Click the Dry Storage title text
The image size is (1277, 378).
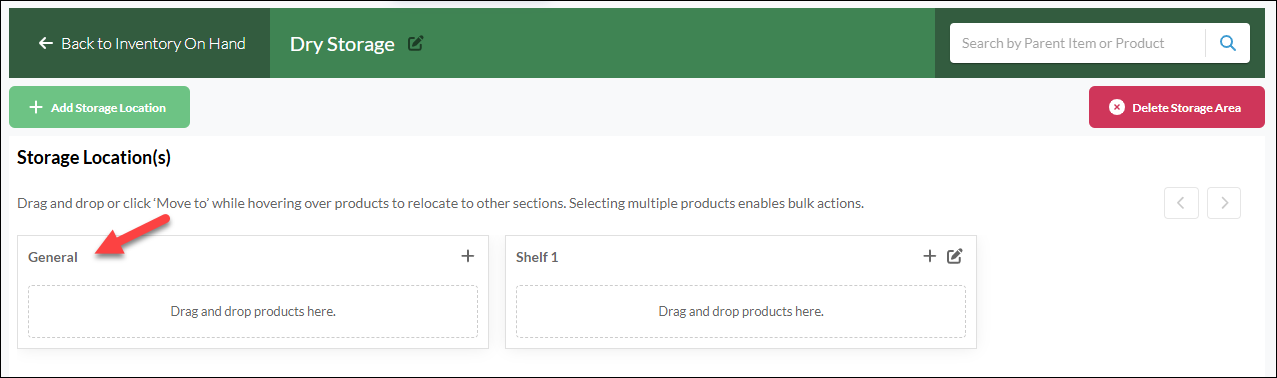342,44
